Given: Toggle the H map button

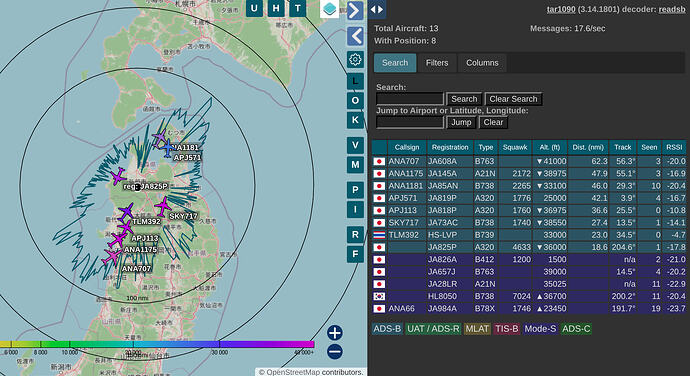Looking at the screenshot, I should [x=276, y=8].
